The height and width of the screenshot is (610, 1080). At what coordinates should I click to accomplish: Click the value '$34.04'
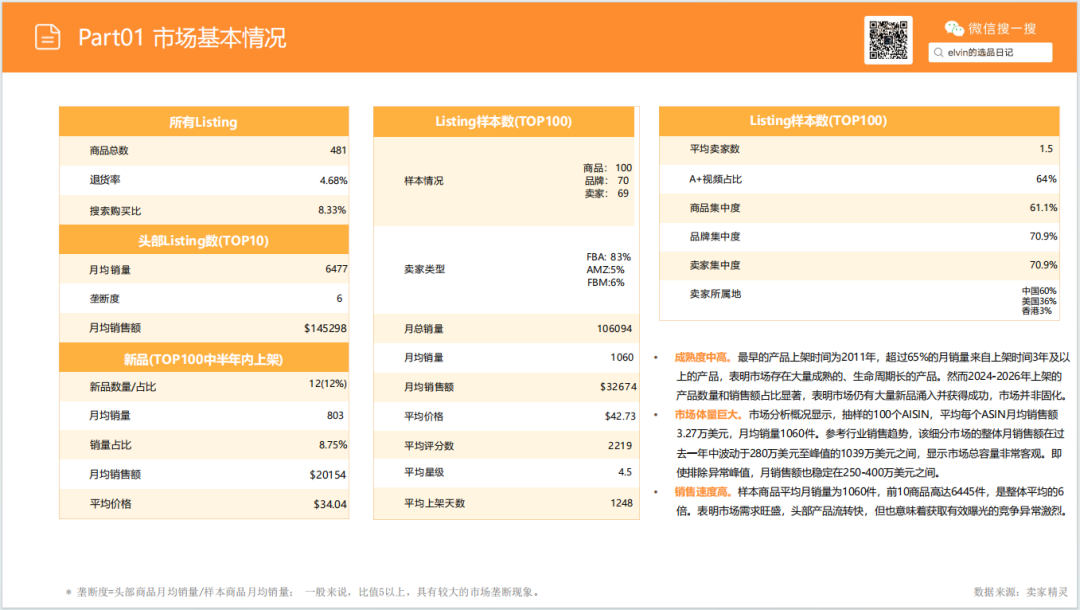[330, 505]
